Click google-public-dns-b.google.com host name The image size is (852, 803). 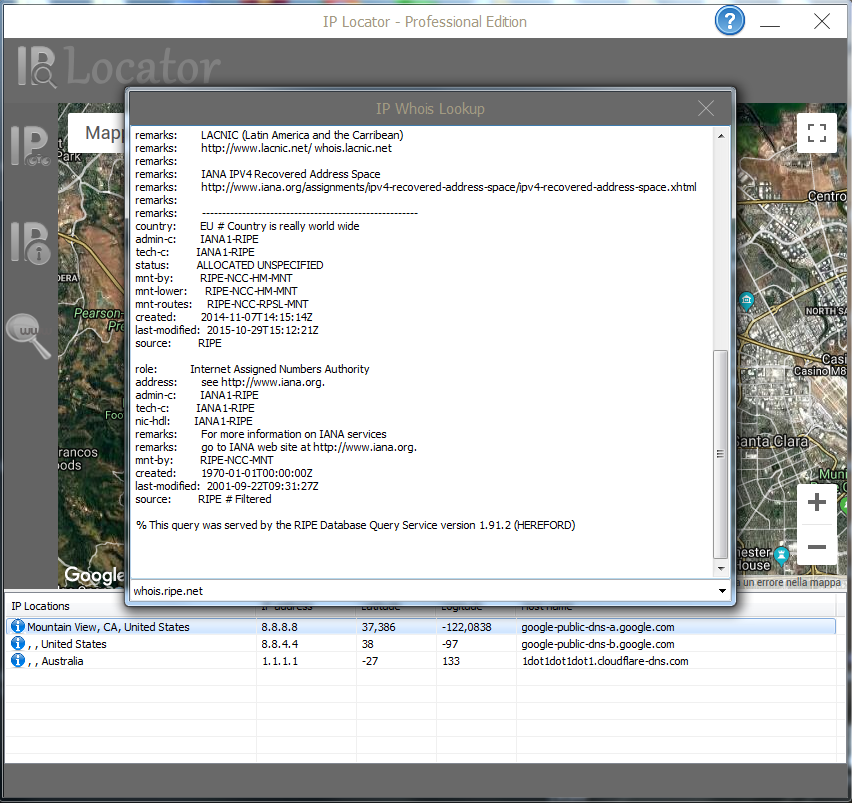(598, 644)
